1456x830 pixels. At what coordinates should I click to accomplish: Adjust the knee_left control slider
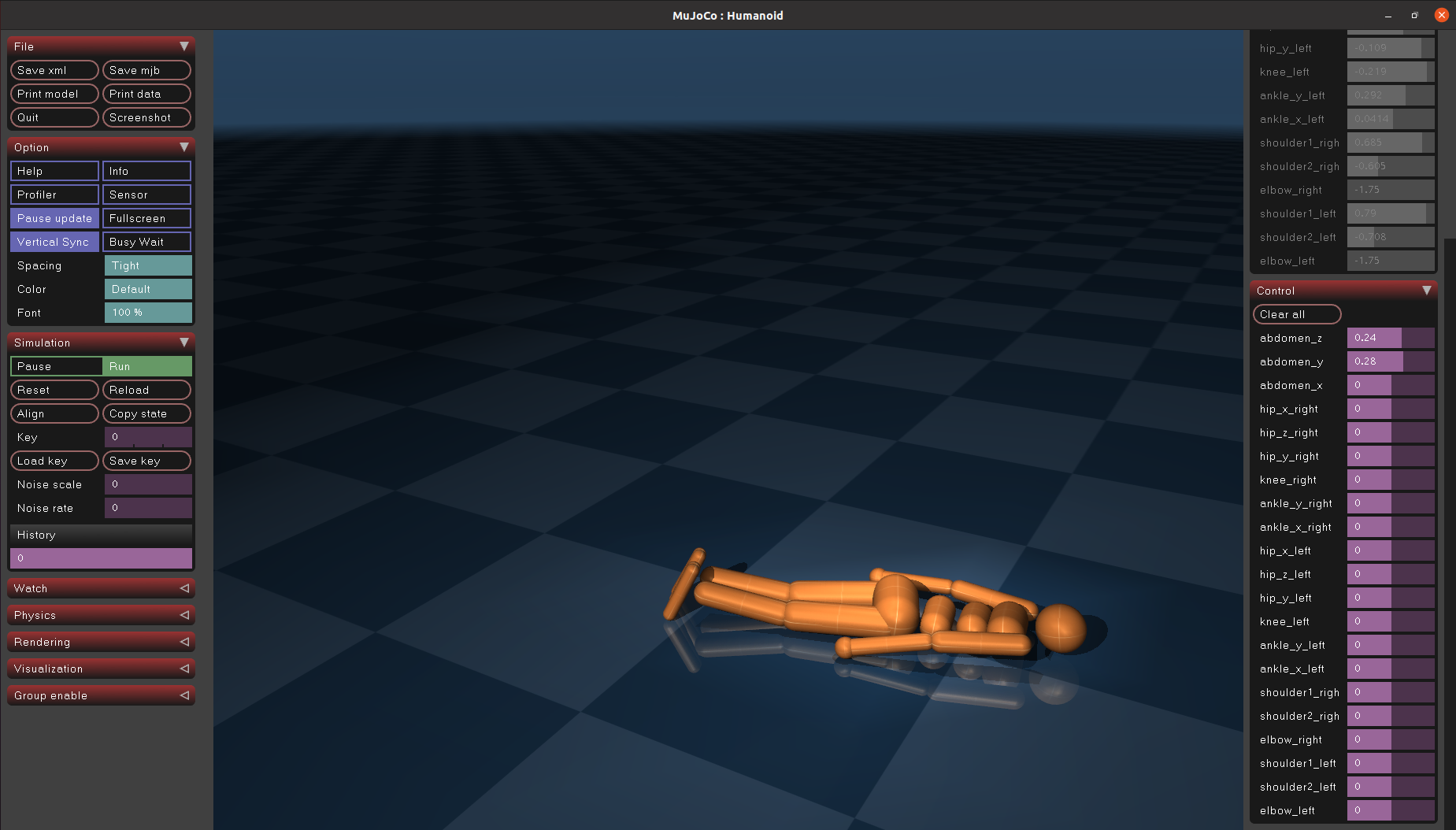coord(1391,621)
